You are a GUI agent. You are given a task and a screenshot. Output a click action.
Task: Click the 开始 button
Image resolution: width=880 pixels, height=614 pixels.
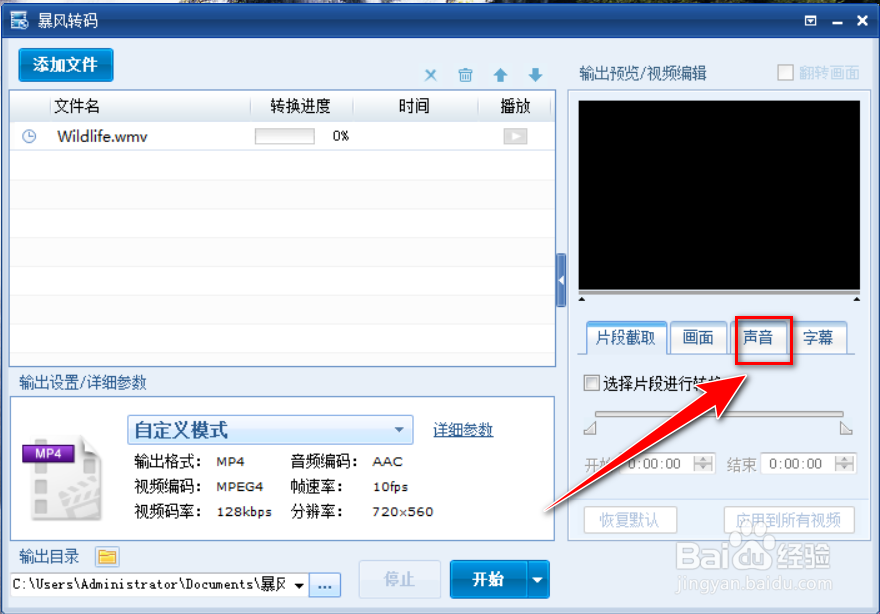488,579
